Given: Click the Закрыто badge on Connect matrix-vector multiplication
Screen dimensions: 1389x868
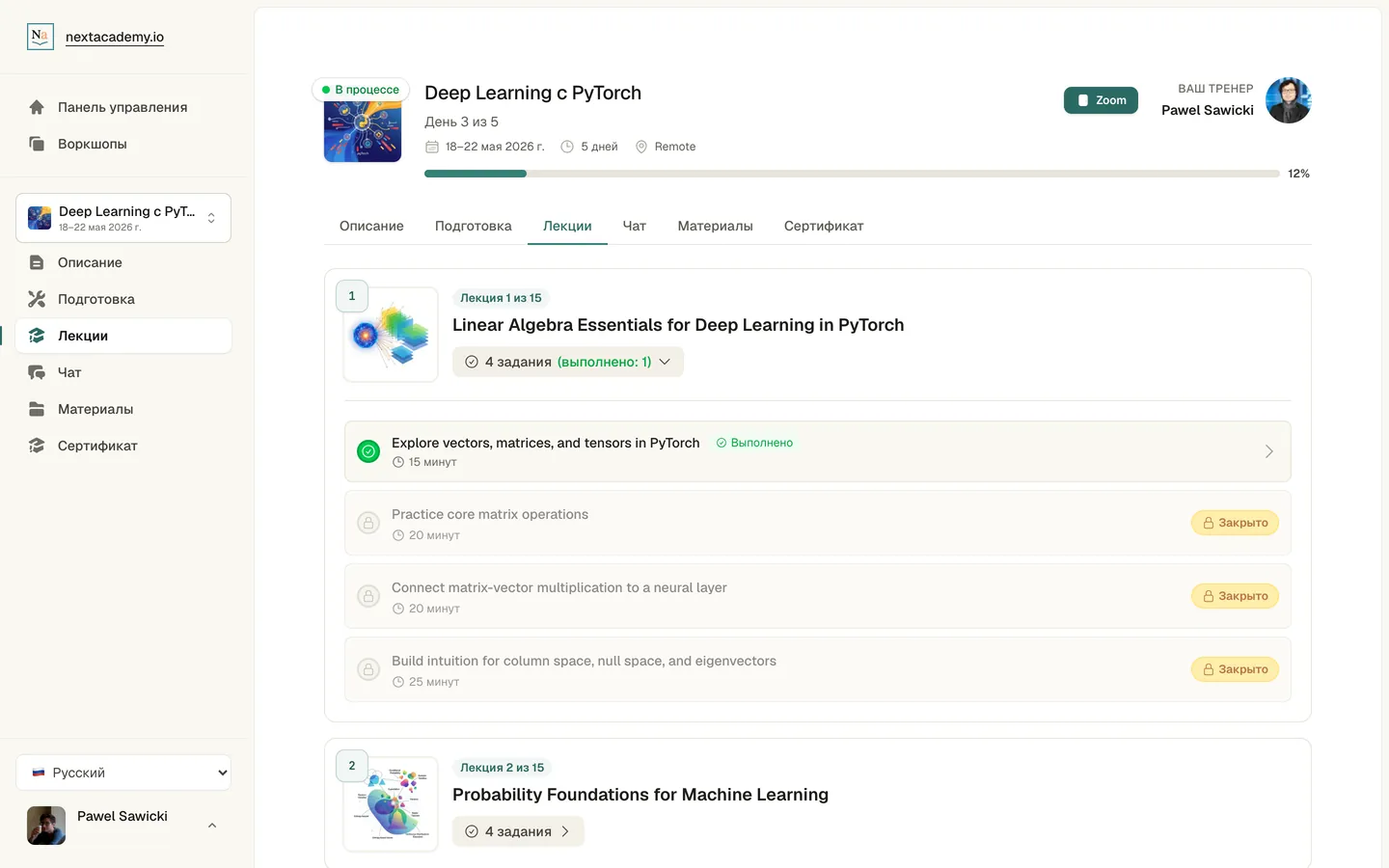Looking at the screenshot, I should (x=1235, y=596).
